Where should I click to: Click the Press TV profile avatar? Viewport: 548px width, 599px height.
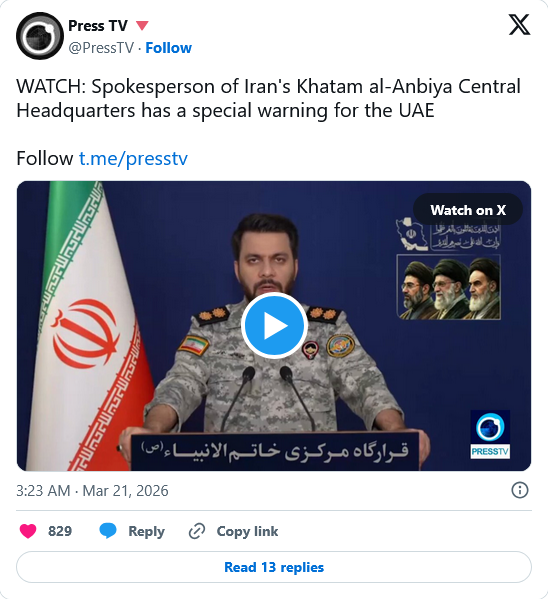(40, 36)
